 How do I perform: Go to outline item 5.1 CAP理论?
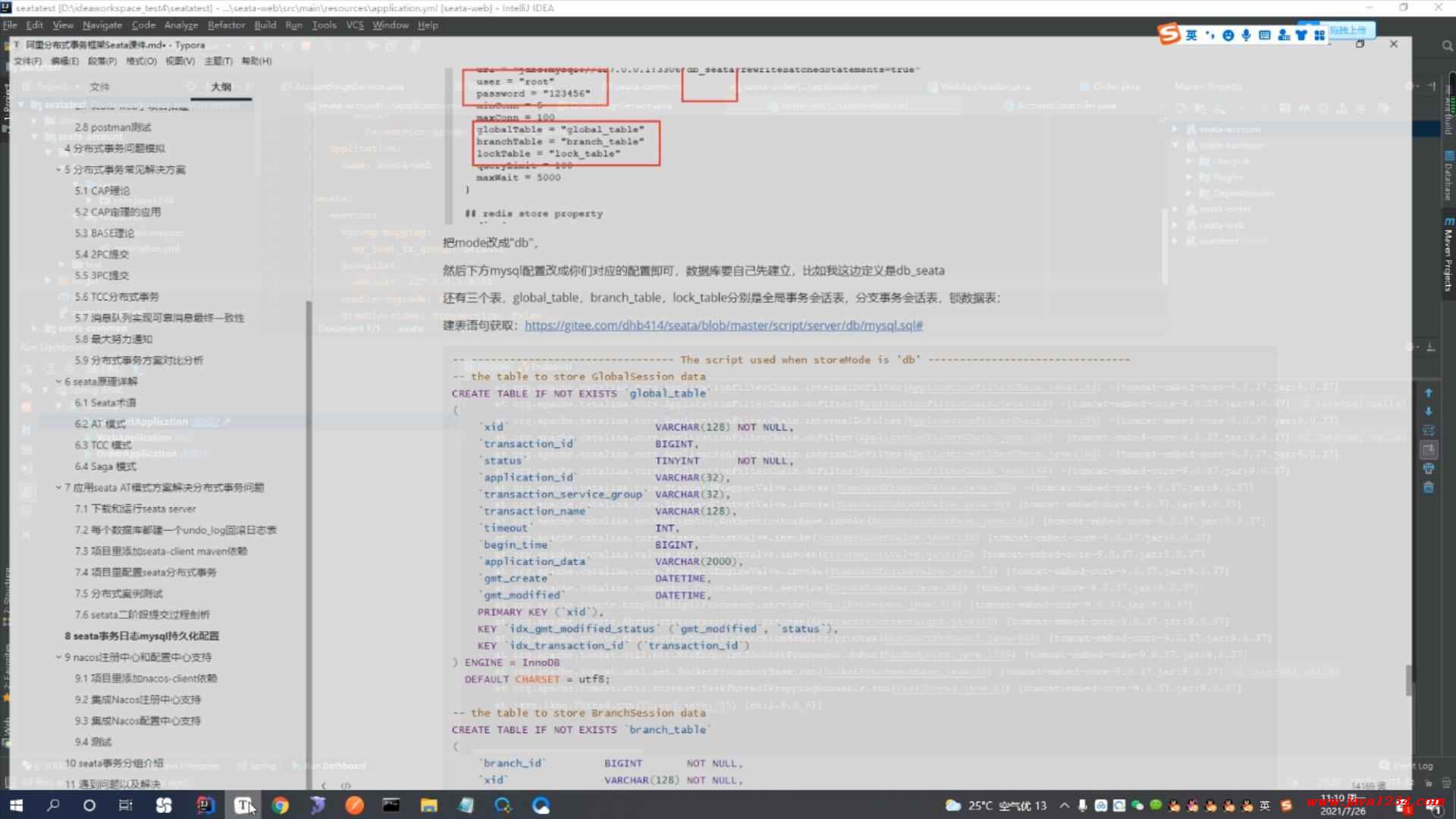(102, 191)
